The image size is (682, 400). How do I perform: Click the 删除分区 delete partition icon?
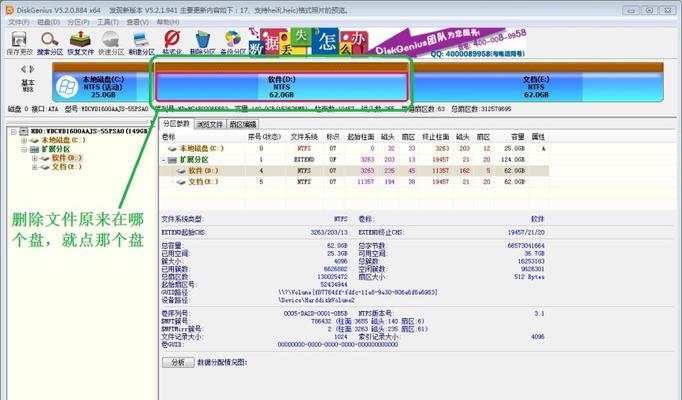202,43
